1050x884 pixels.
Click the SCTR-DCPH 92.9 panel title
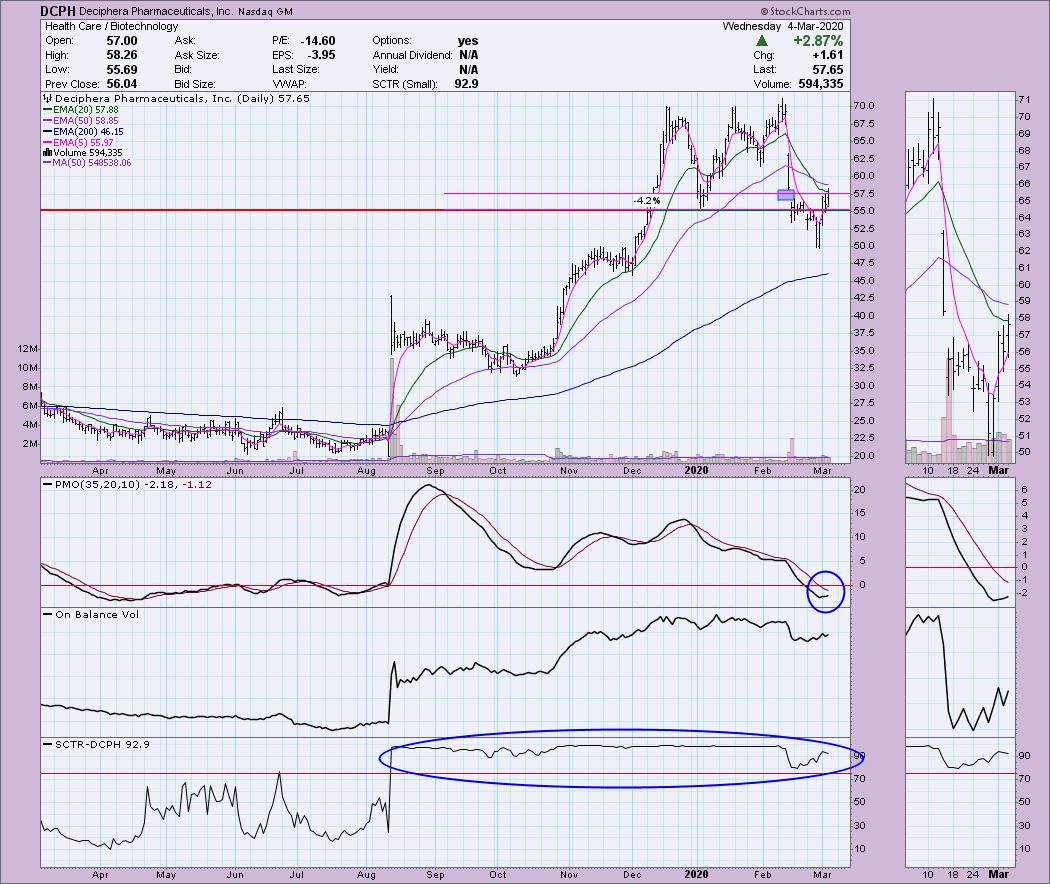pyautogui.click(x=102, y=744)
